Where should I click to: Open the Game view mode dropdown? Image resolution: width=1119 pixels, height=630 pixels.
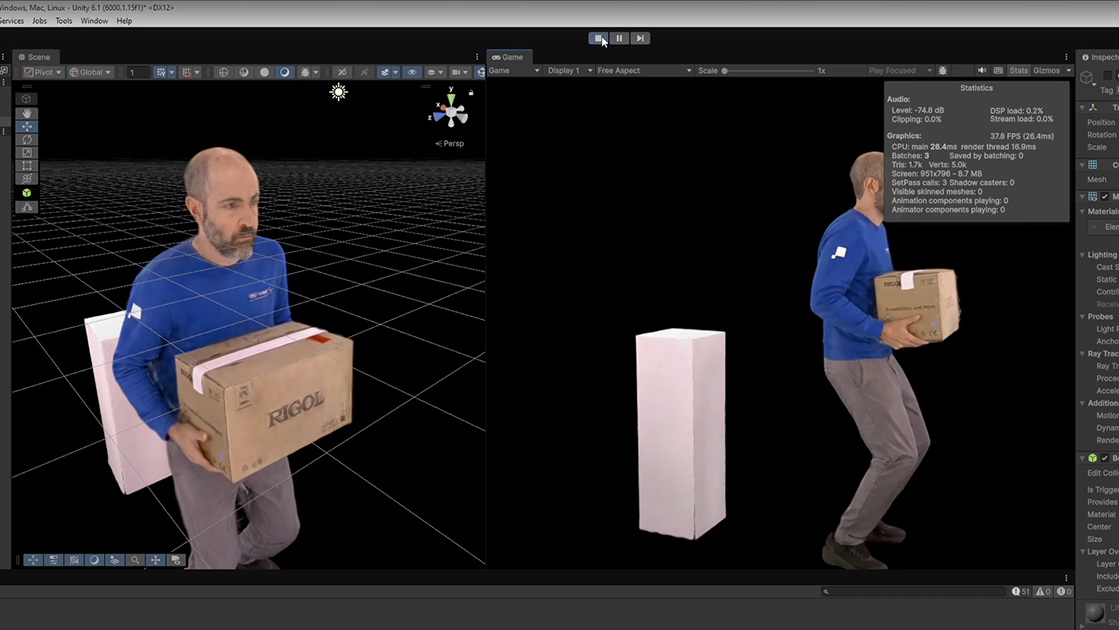click(x=514, y=71)
